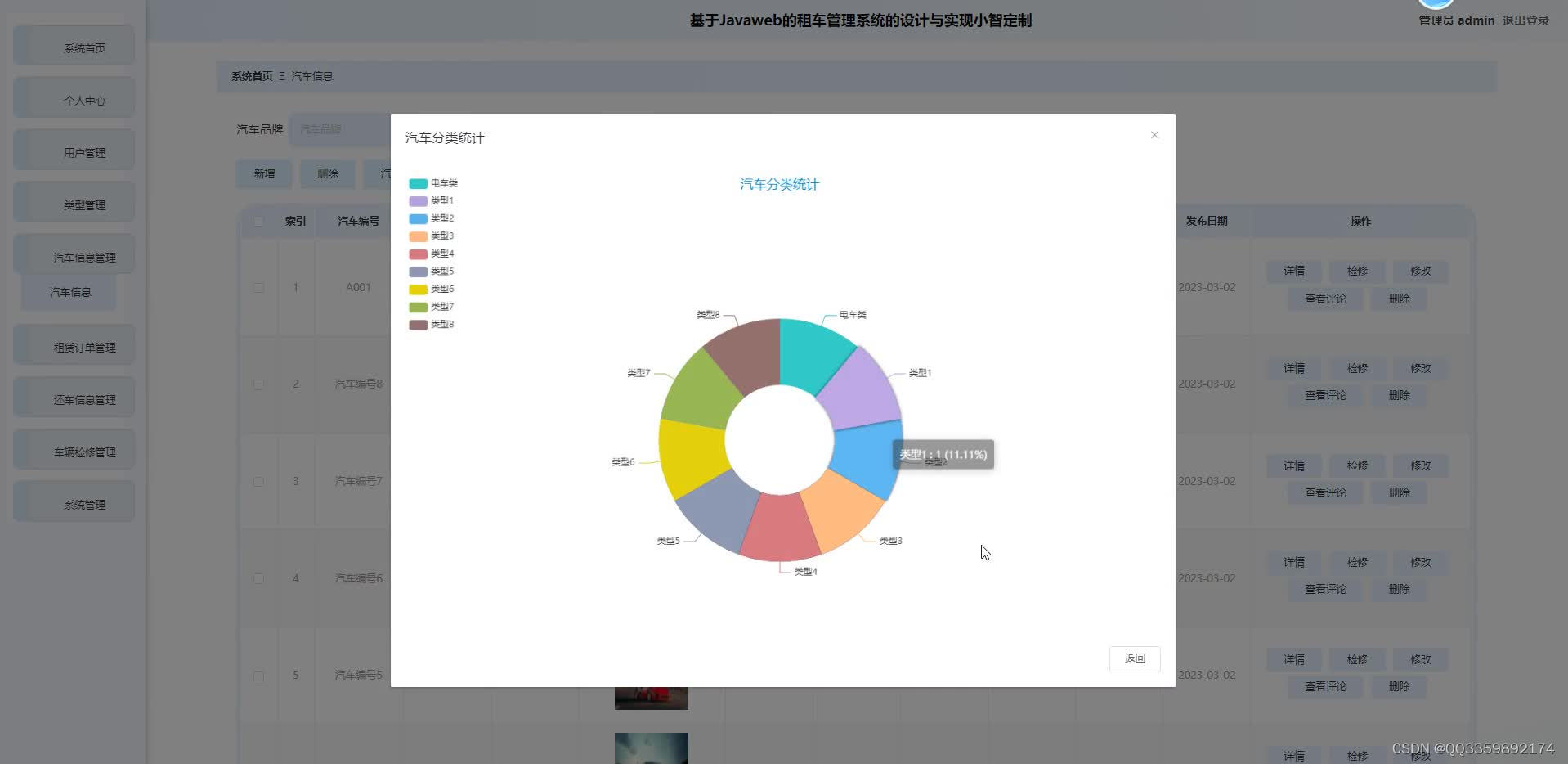Viewport: 1568px width, 764px height.
Task: Expand 车辆检修管理 in the sidebar
Action: coord(74,450)
